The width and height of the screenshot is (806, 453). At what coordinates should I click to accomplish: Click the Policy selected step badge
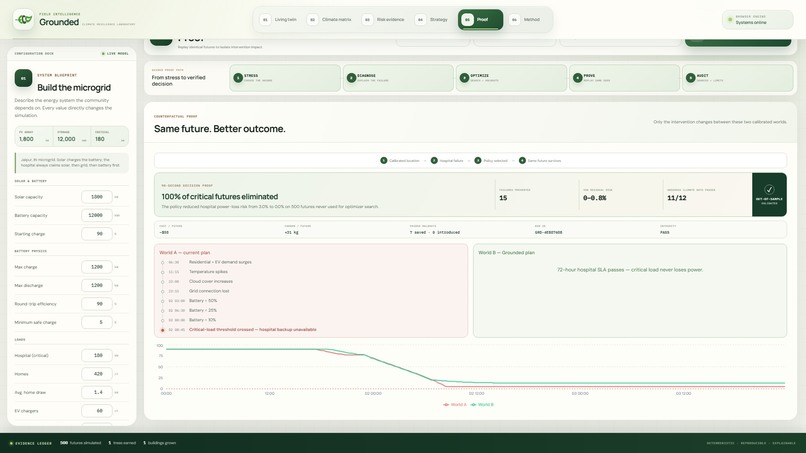[x=478, y=160]
